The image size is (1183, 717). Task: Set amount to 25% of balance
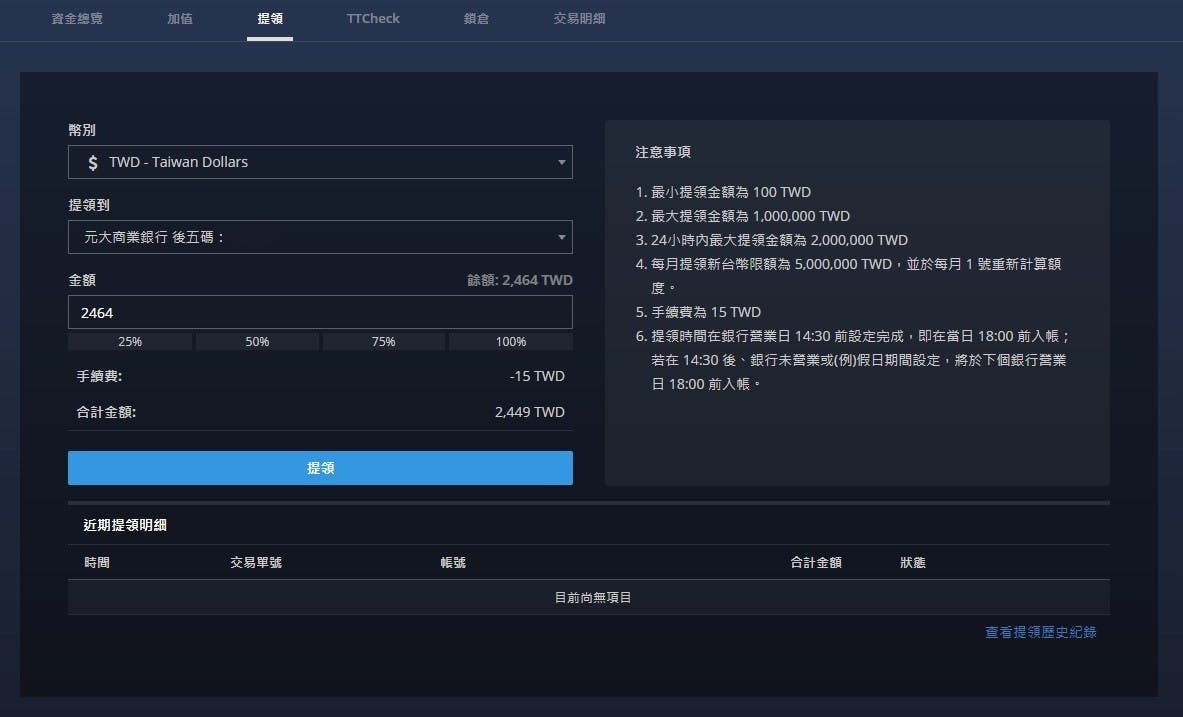pyautogui.click(x=130, y=342)
